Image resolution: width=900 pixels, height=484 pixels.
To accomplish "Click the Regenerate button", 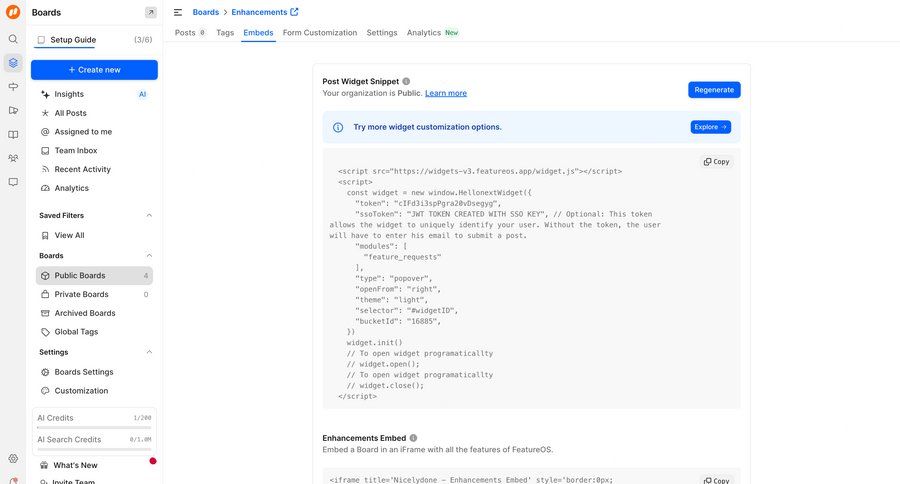I will coord(714,90).
